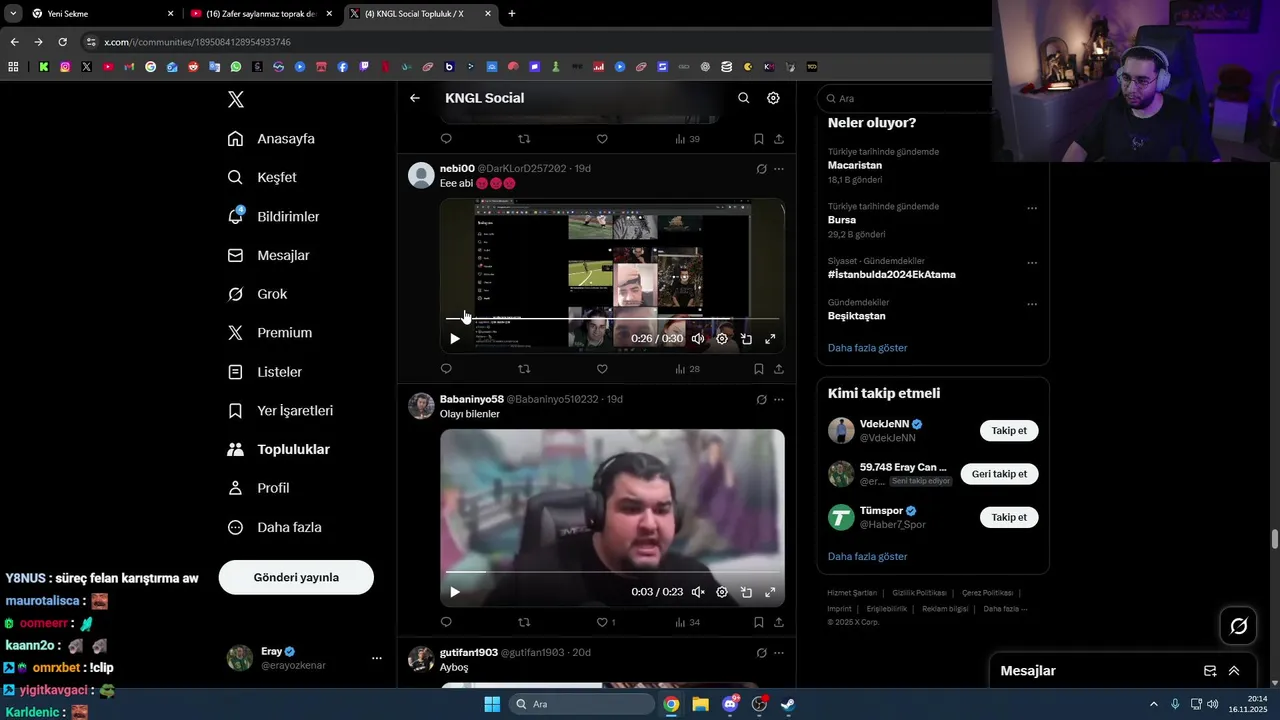This screenshot has height=720, width=1280.
Task: Share the nebi00 post
Action: pyautogui.click(x=779, y=369)
